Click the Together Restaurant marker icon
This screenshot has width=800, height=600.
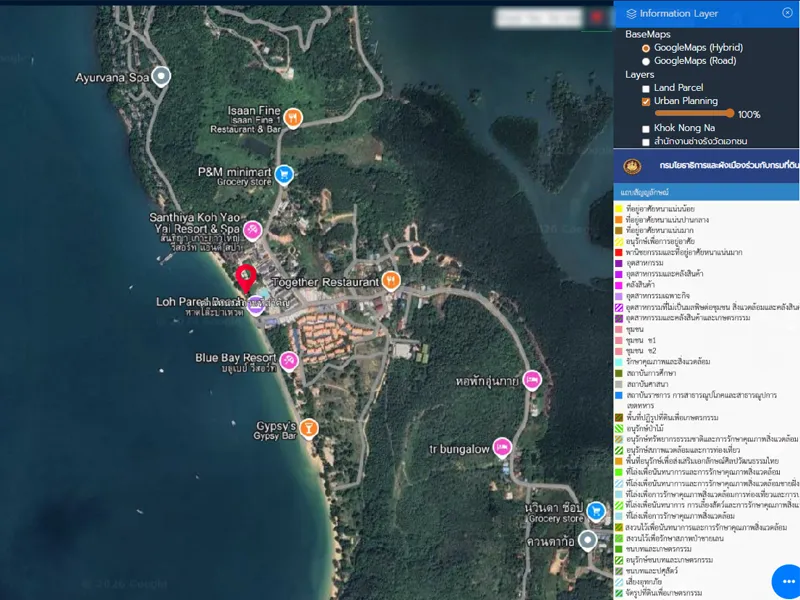click(392, 281)
